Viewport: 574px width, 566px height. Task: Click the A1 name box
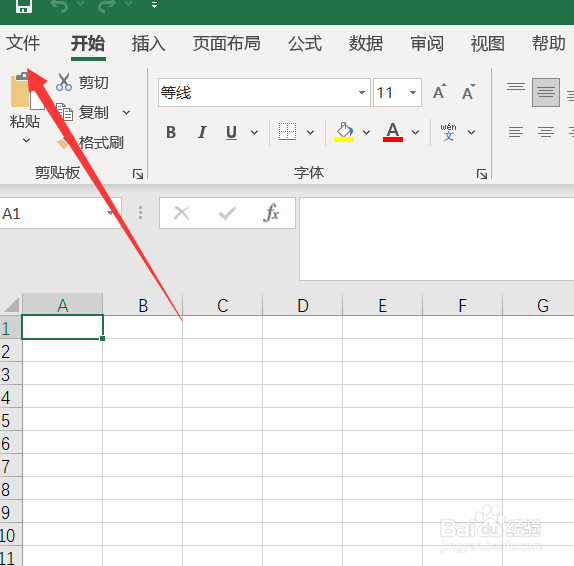(60, 213)
